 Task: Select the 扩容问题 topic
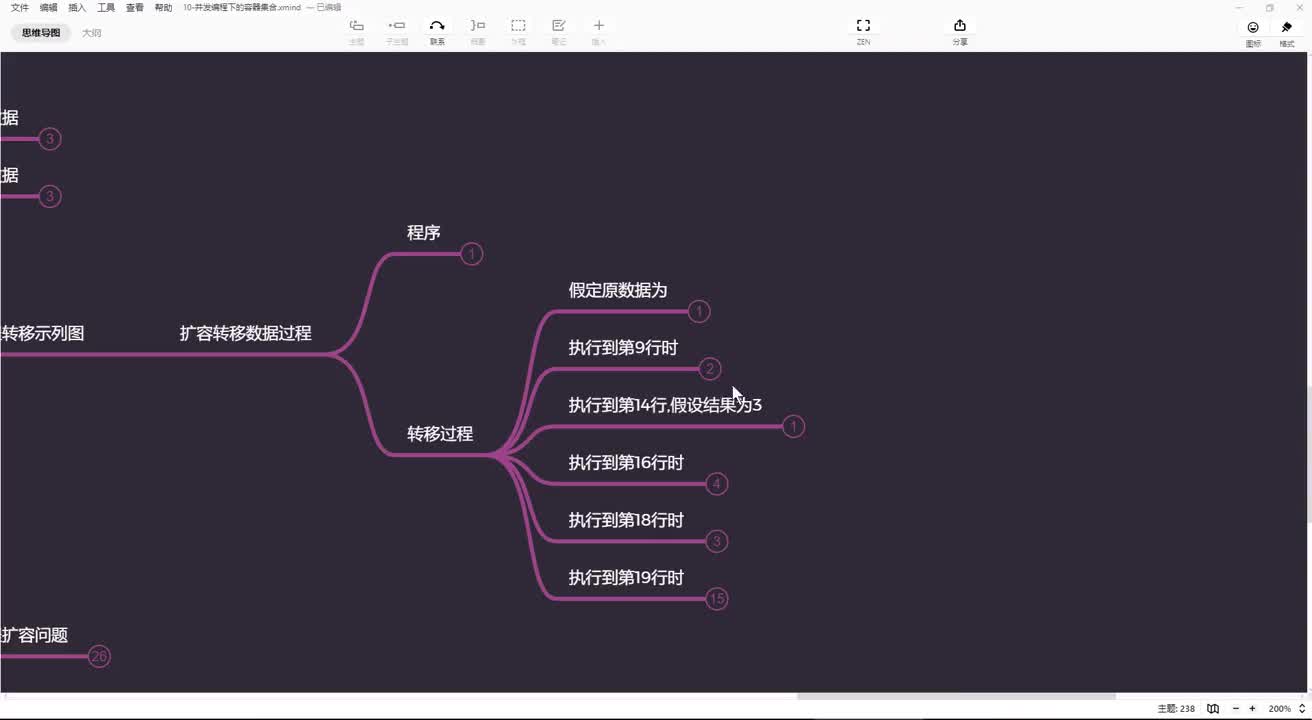(34, 635)
